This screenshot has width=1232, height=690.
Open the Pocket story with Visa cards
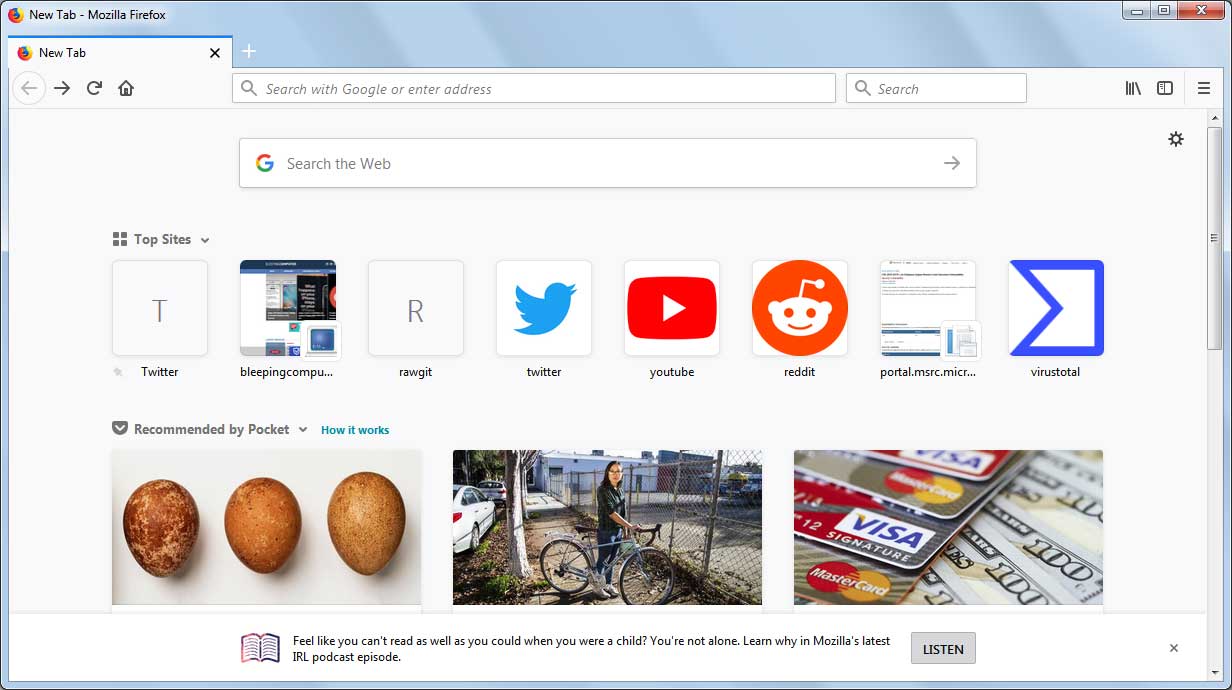click(948, 528)
